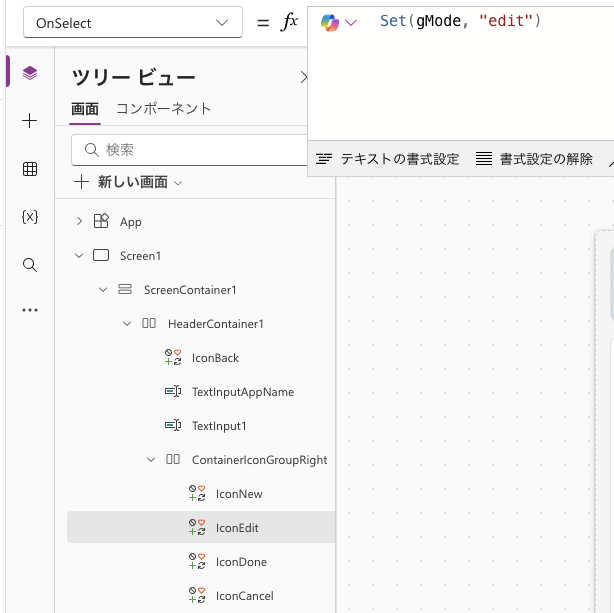
Task: Switch to the 画面 tab
Action: (85, 108)
